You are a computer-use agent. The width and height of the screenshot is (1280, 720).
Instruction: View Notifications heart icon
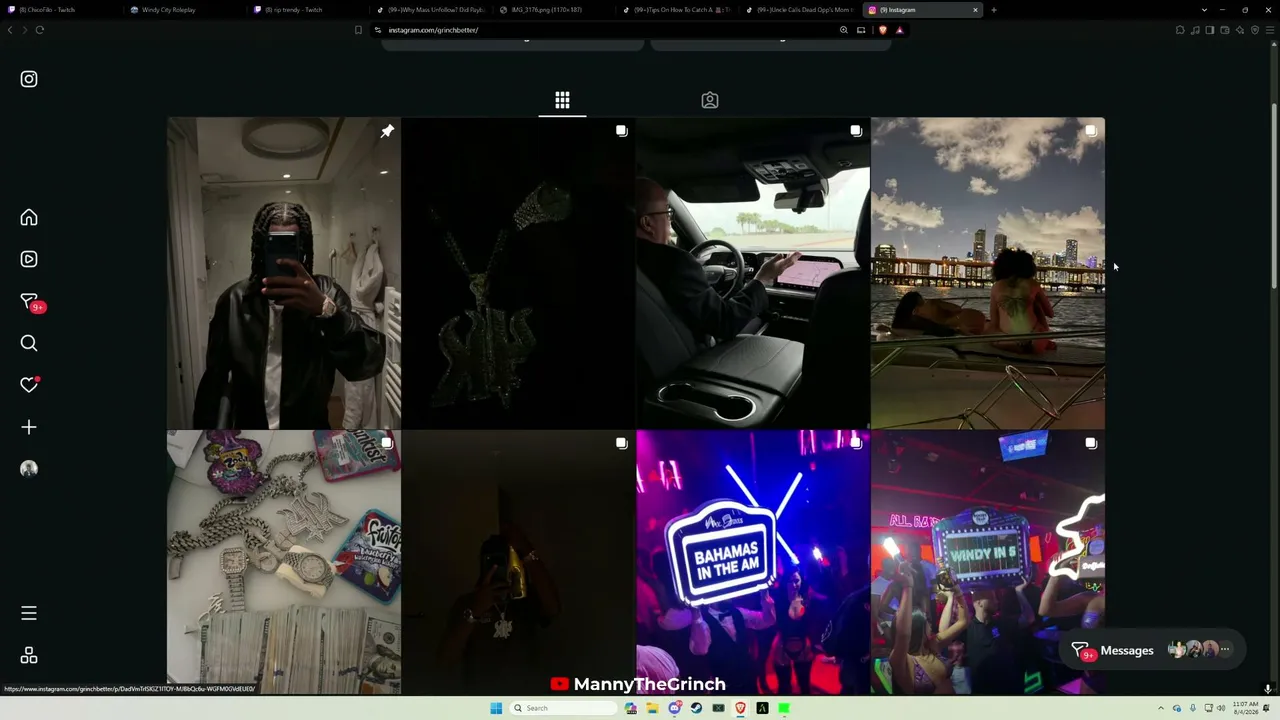coord(29,385)
